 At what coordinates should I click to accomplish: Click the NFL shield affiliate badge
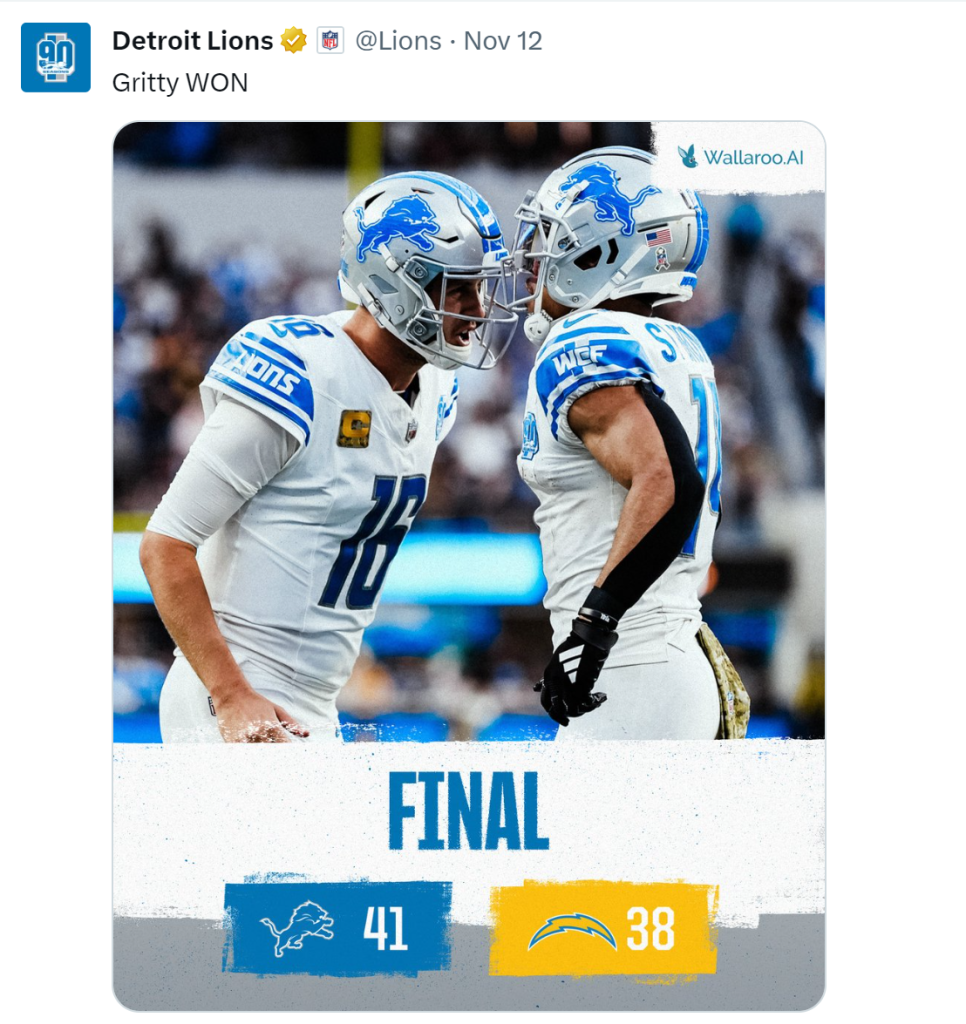click(x=330, y=41)
